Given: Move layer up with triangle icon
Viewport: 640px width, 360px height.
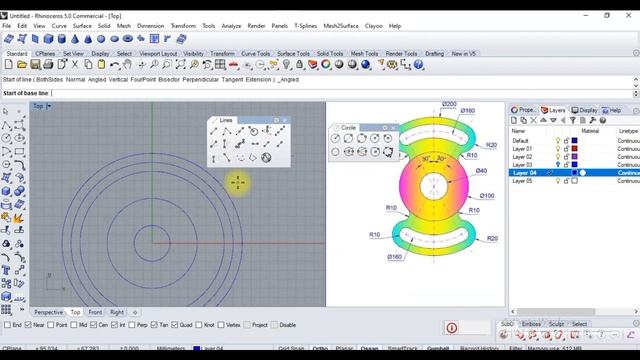Looking at the screenshot, I should pyautogui.click(x=543, y=120).
